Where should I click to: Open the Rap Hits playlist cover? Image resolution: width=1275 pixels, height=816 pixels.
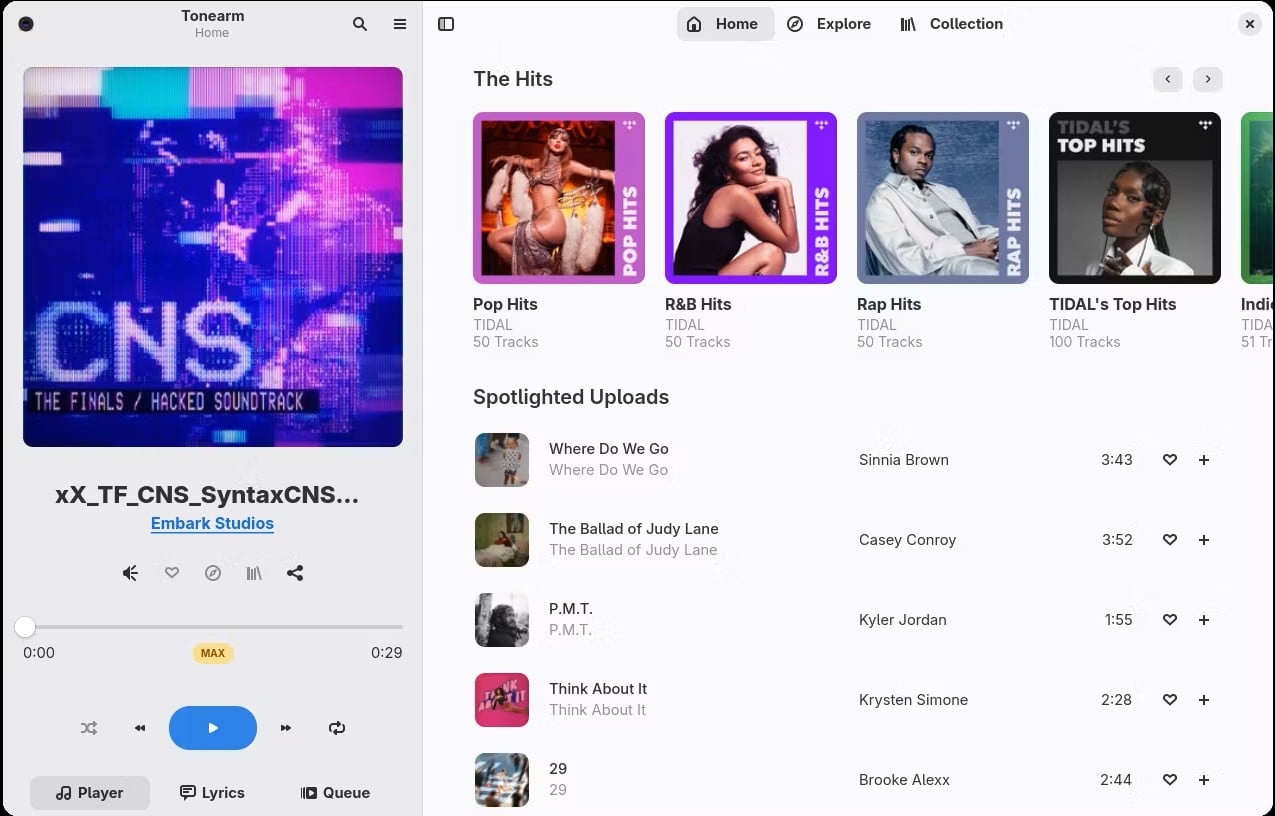pyautogui.click(x=943, y=198)
